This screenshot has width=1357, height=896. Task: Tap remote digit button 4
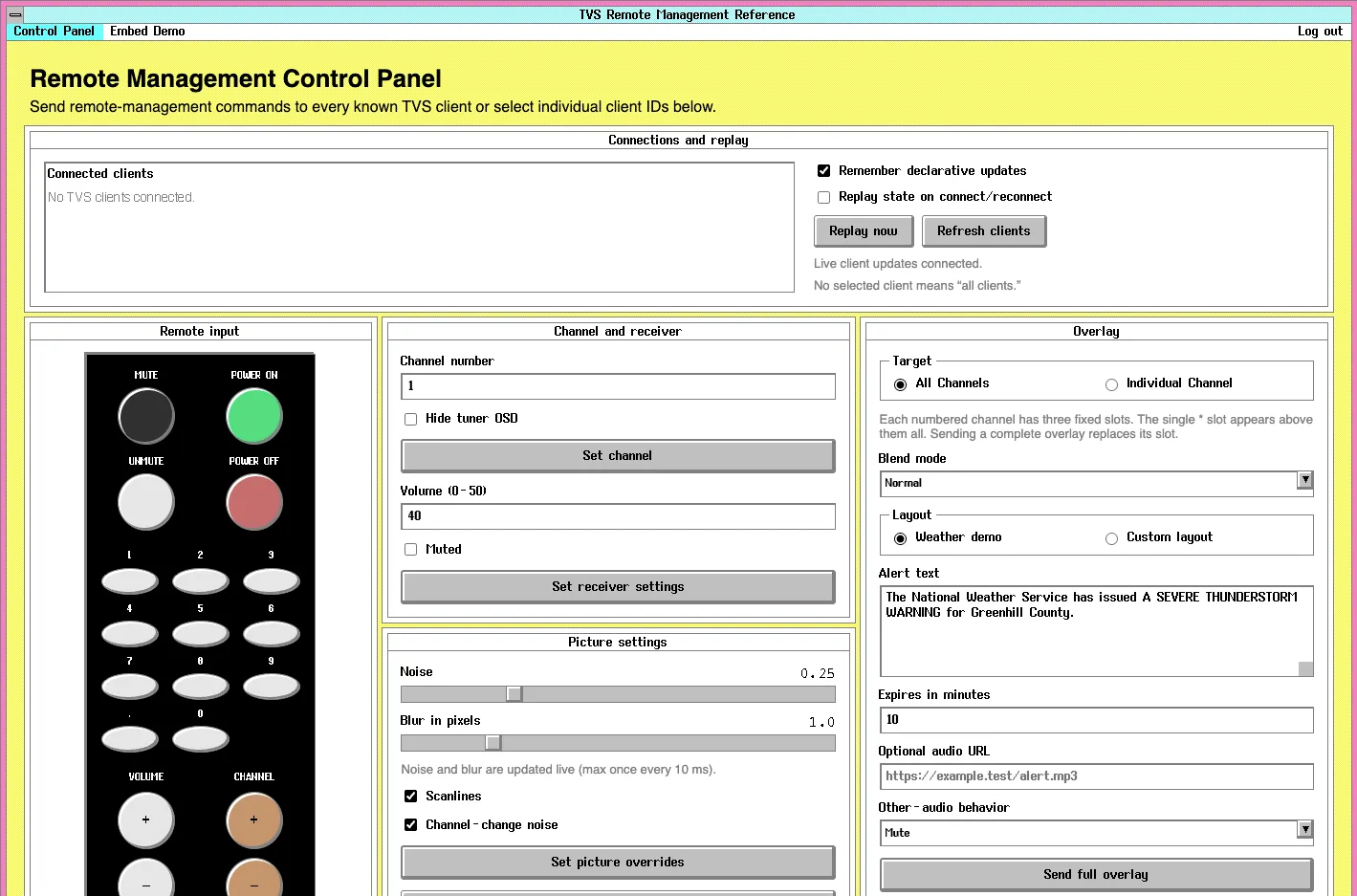pyautogui.click(x=130, y=634)
